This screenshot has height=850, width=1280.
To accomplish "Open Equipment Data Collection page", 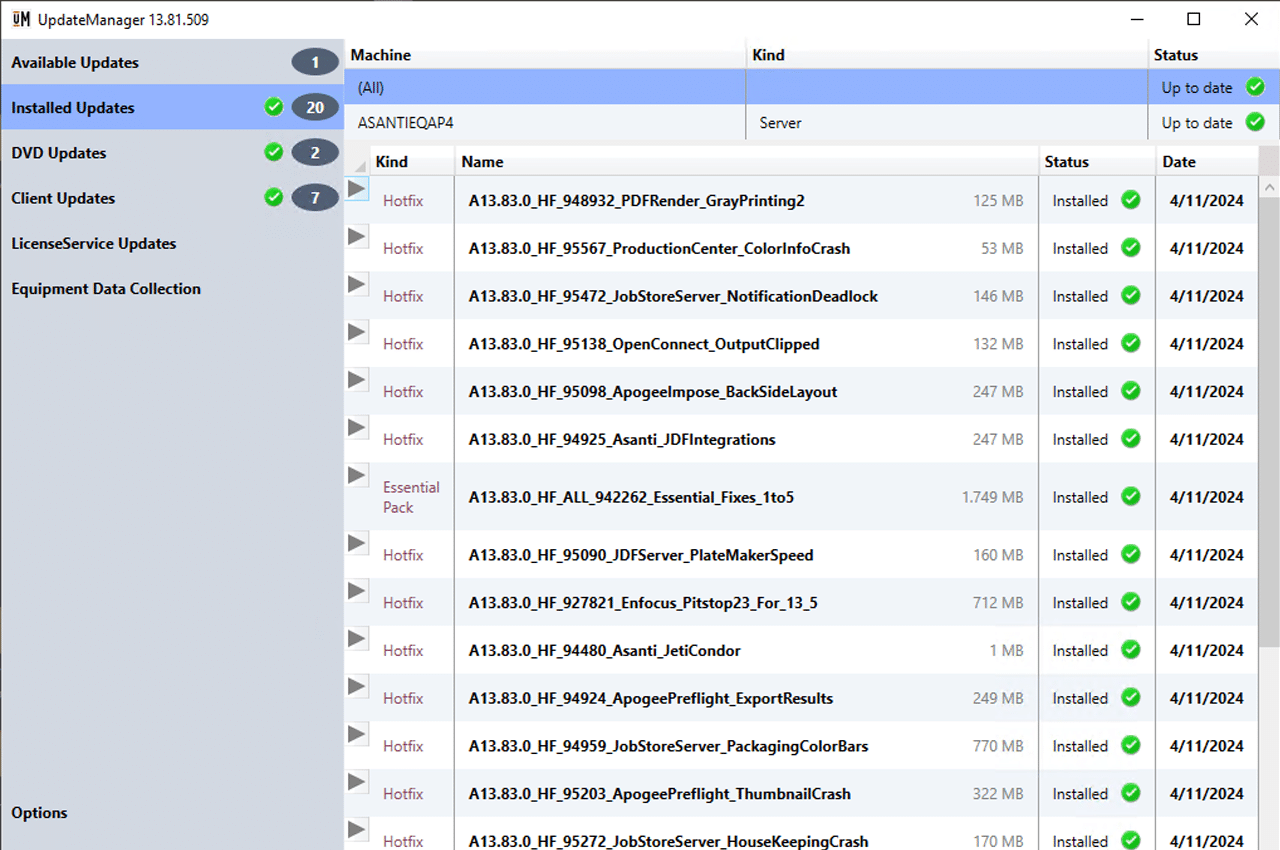I will (106, 288).
